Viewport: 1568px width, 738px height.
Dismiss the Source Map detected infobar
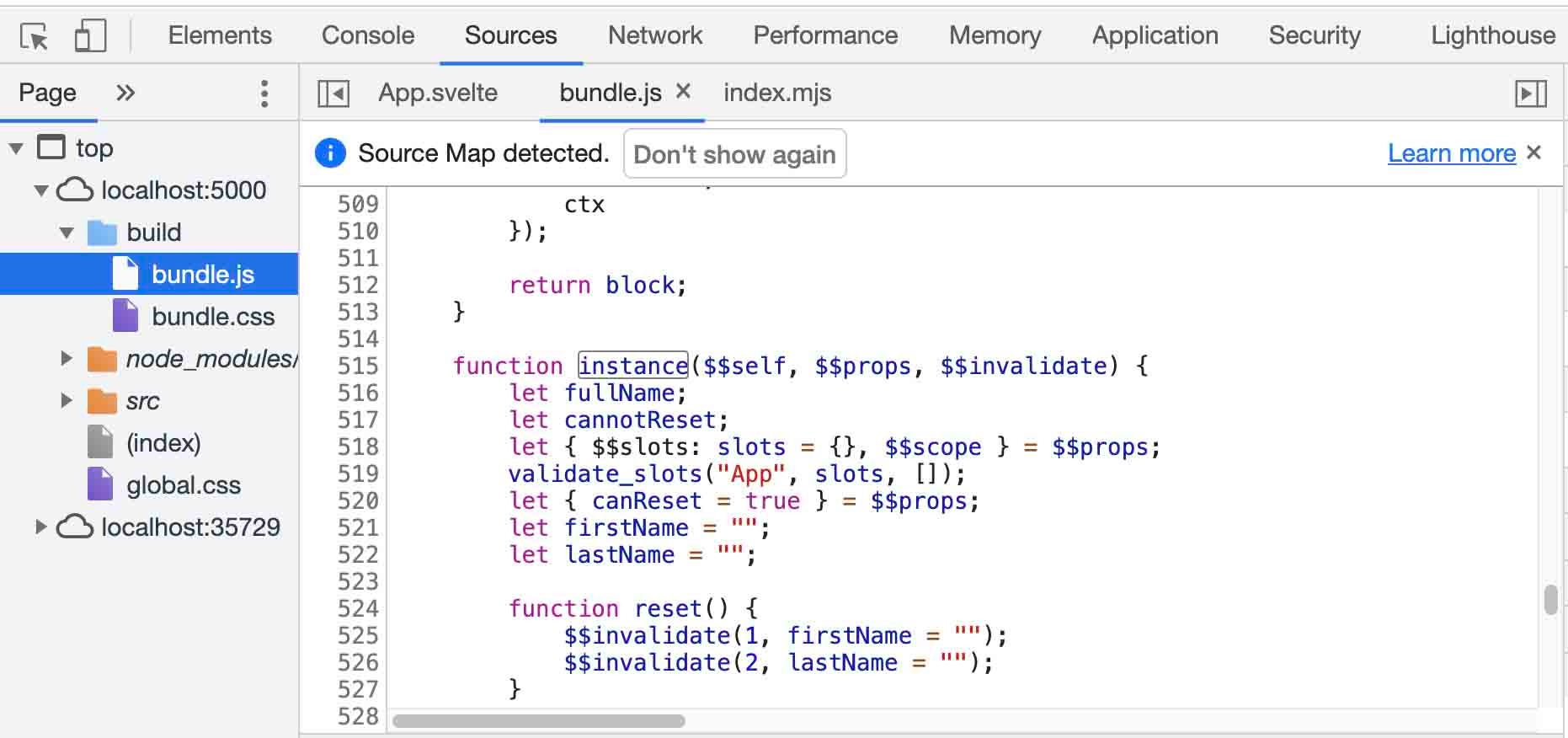point(1533,152)
